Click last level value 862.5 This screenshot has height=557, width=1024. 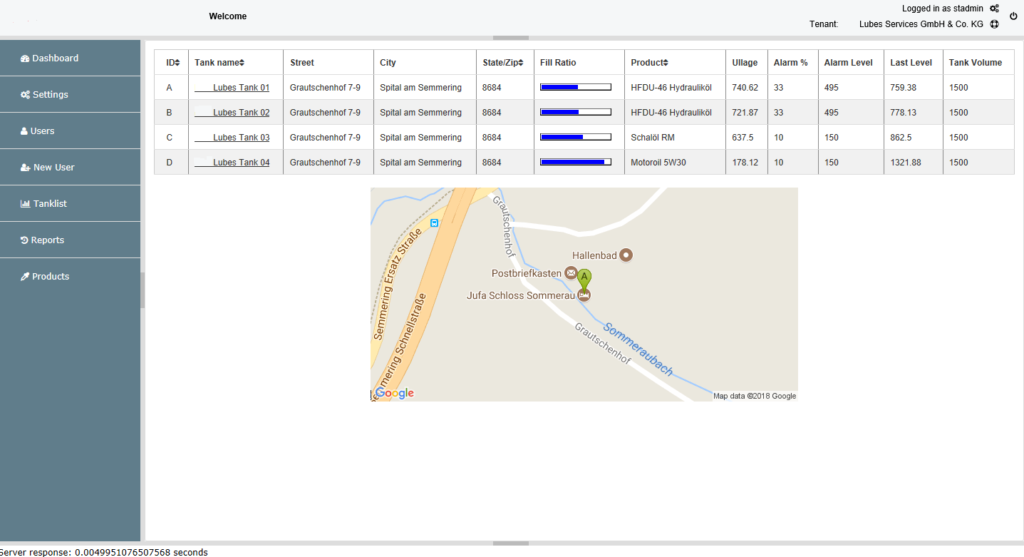pyautogui.click(x=901, y=137)
